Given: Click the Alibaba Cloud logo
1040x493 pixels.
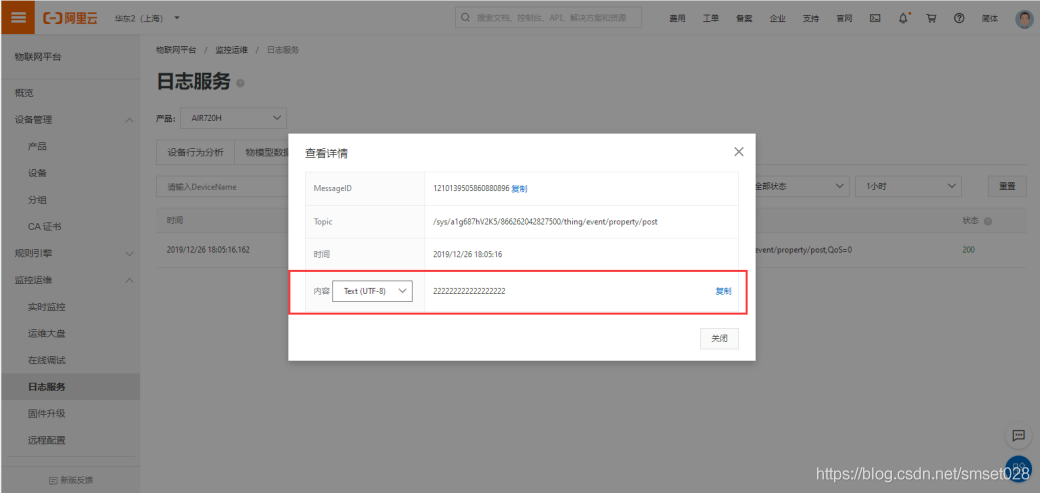Looking at the screenshot, I should tap(70, 18).
